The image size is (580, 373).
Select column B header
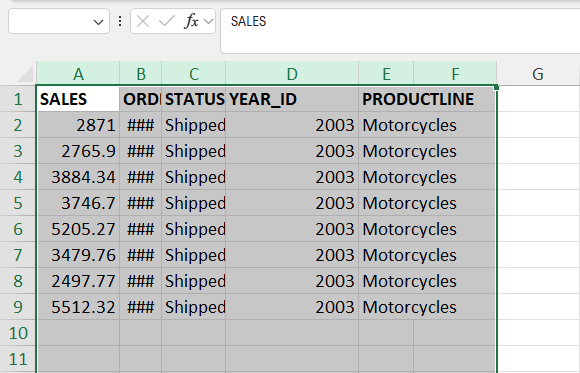point(141,74)
